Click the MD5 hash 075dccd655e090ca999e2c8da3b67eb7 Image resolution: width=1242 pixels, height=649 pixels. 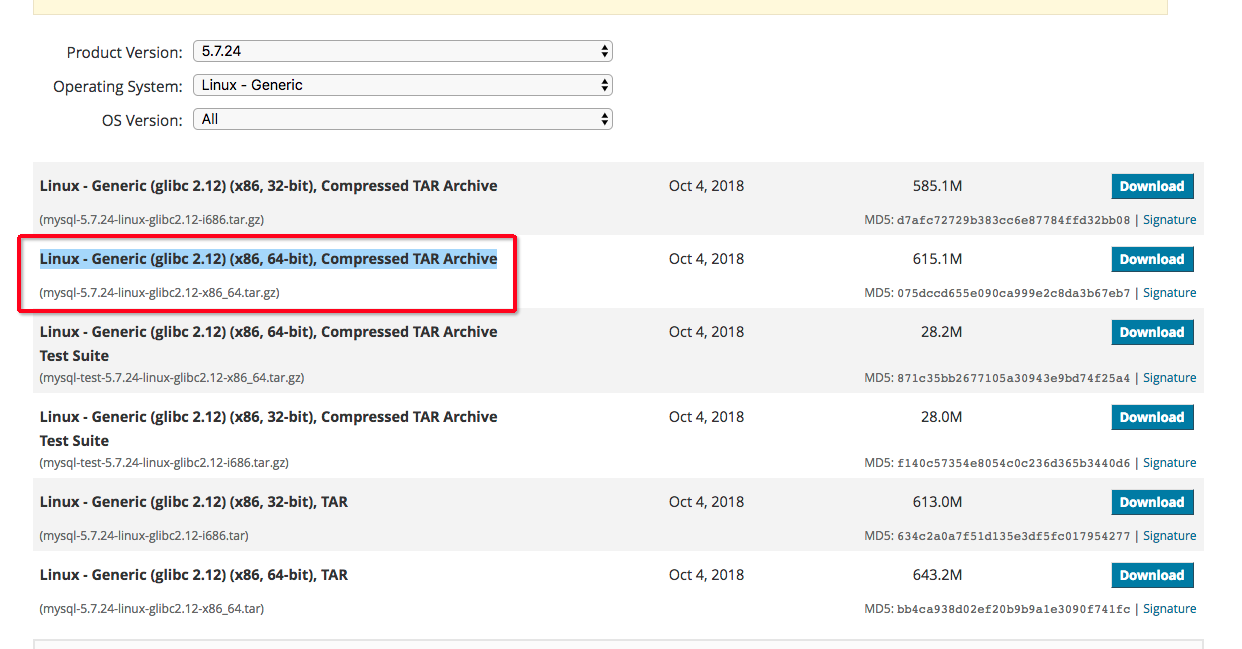click(x=1013, y=293)
